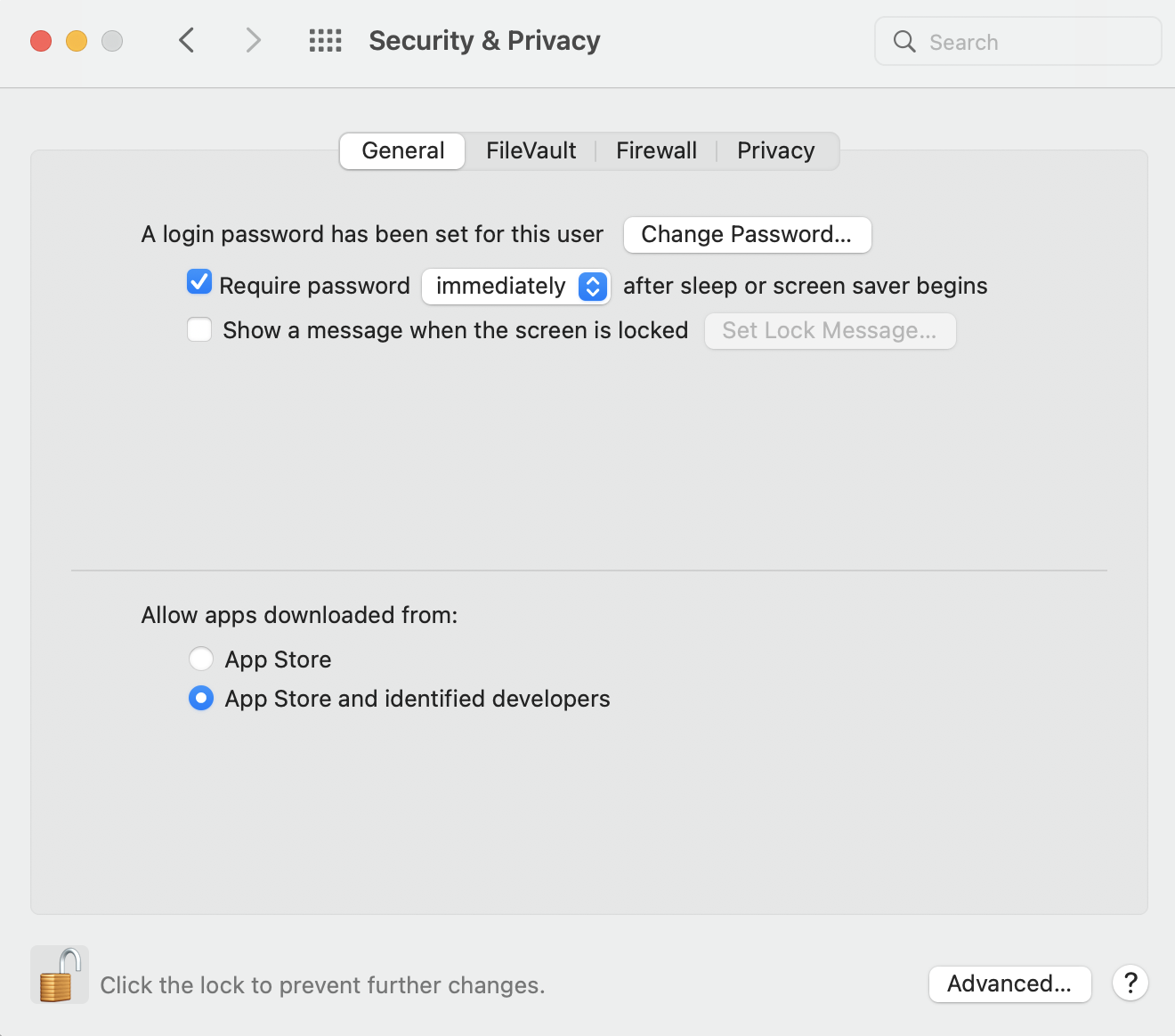The image size is (1175, 1036).
Task: Select the General tab
Action: pos(402,150)
